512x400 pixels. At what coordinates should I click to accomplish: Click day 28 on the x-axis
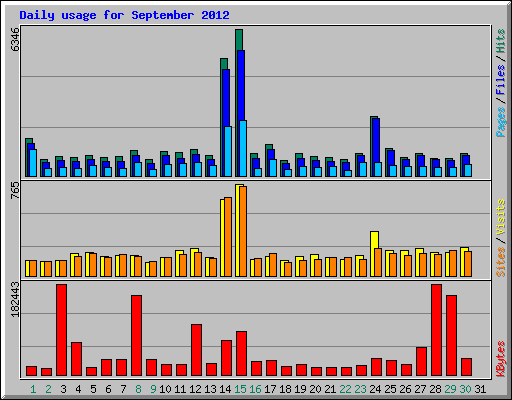click(x=435, y=389)
